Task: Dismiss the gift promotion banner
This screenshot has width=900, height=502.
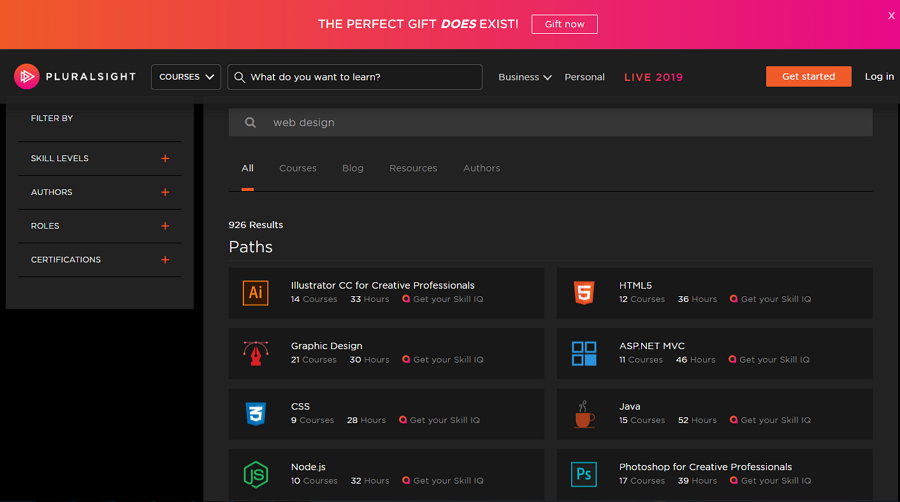Action: (x=891, y=16)
